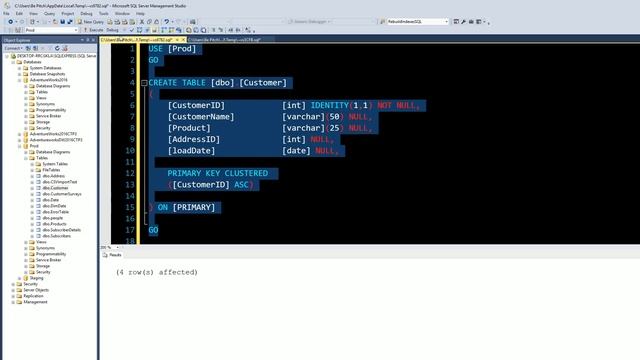
Task: Open the RebuildIndexesSQL find combo box
Action: point(418,22)
